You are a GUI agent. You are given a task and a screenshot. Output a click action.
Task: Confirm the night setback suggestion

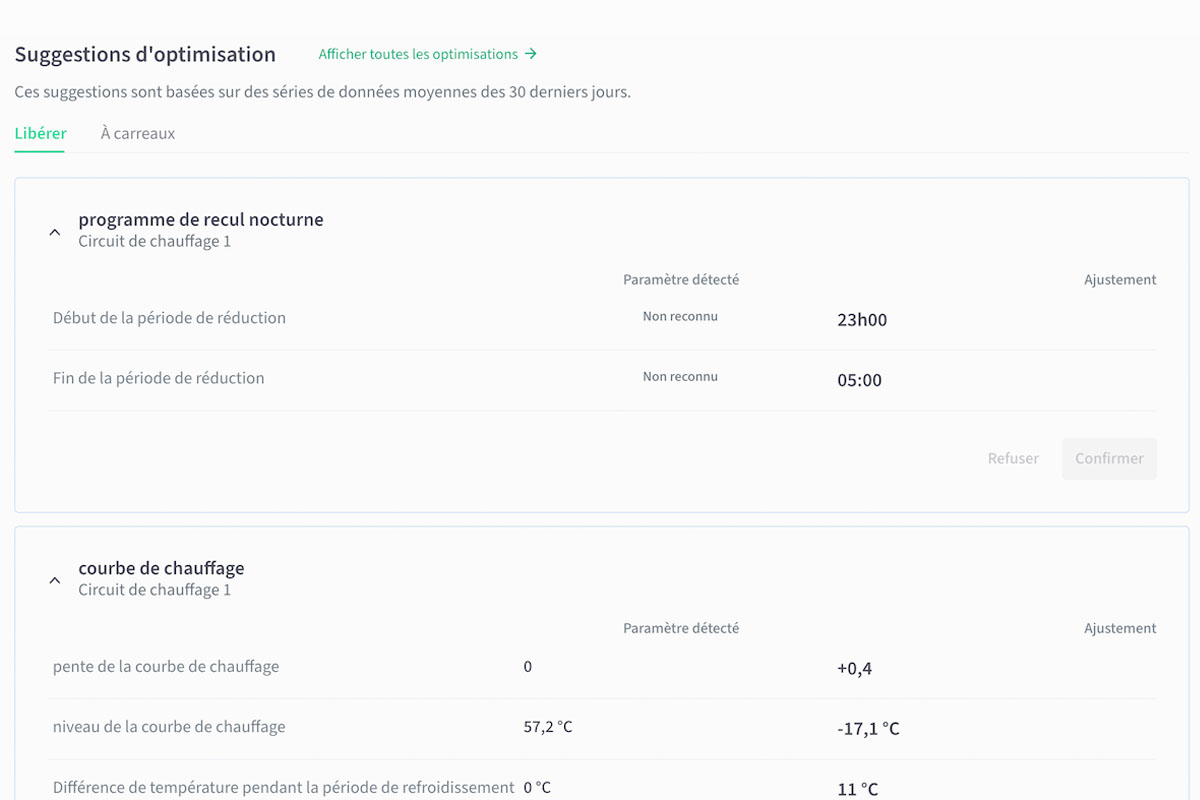pyautogui.click(x=1109, y=458)
